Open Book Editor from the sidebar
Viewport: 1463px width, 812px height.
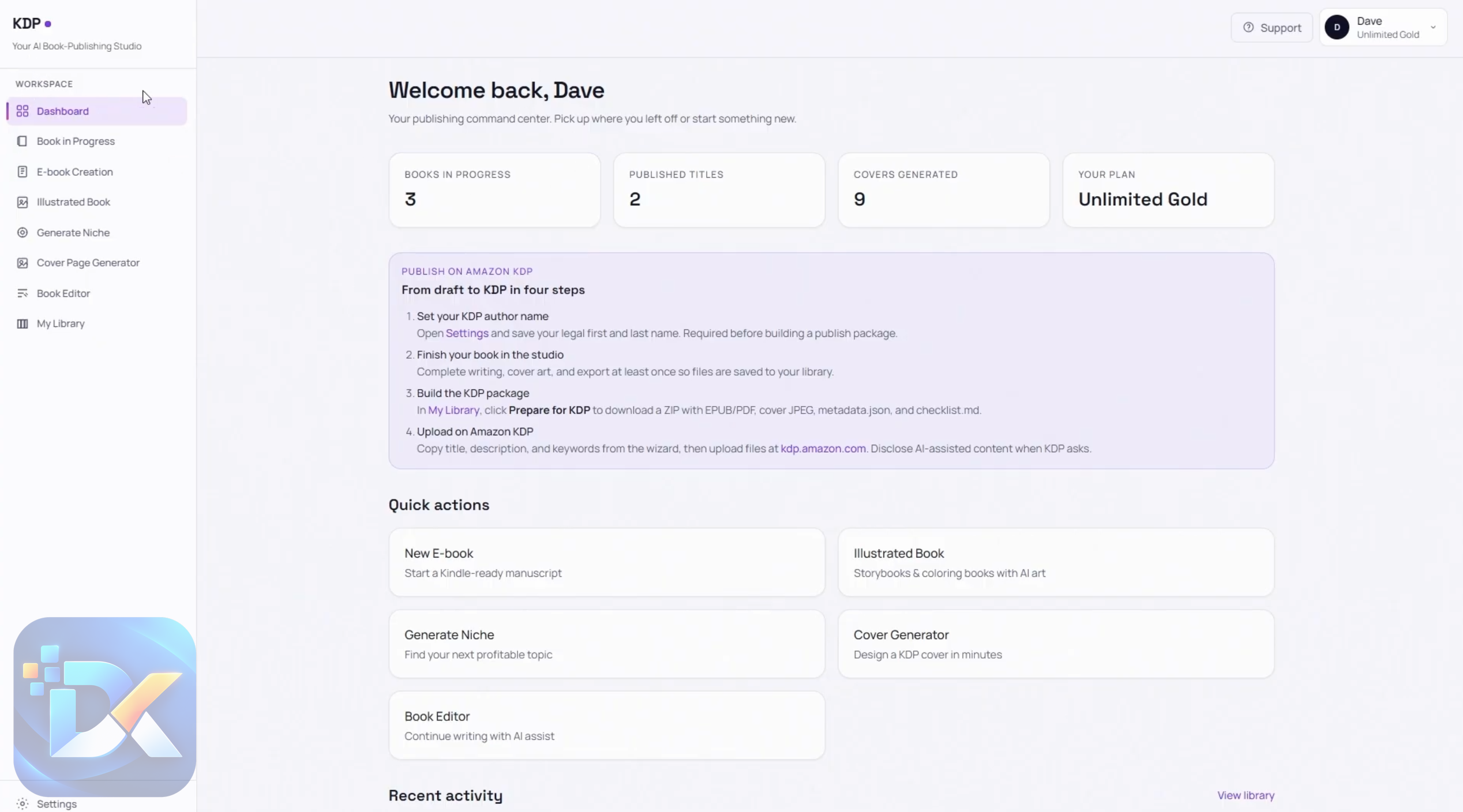pos(97,294)
